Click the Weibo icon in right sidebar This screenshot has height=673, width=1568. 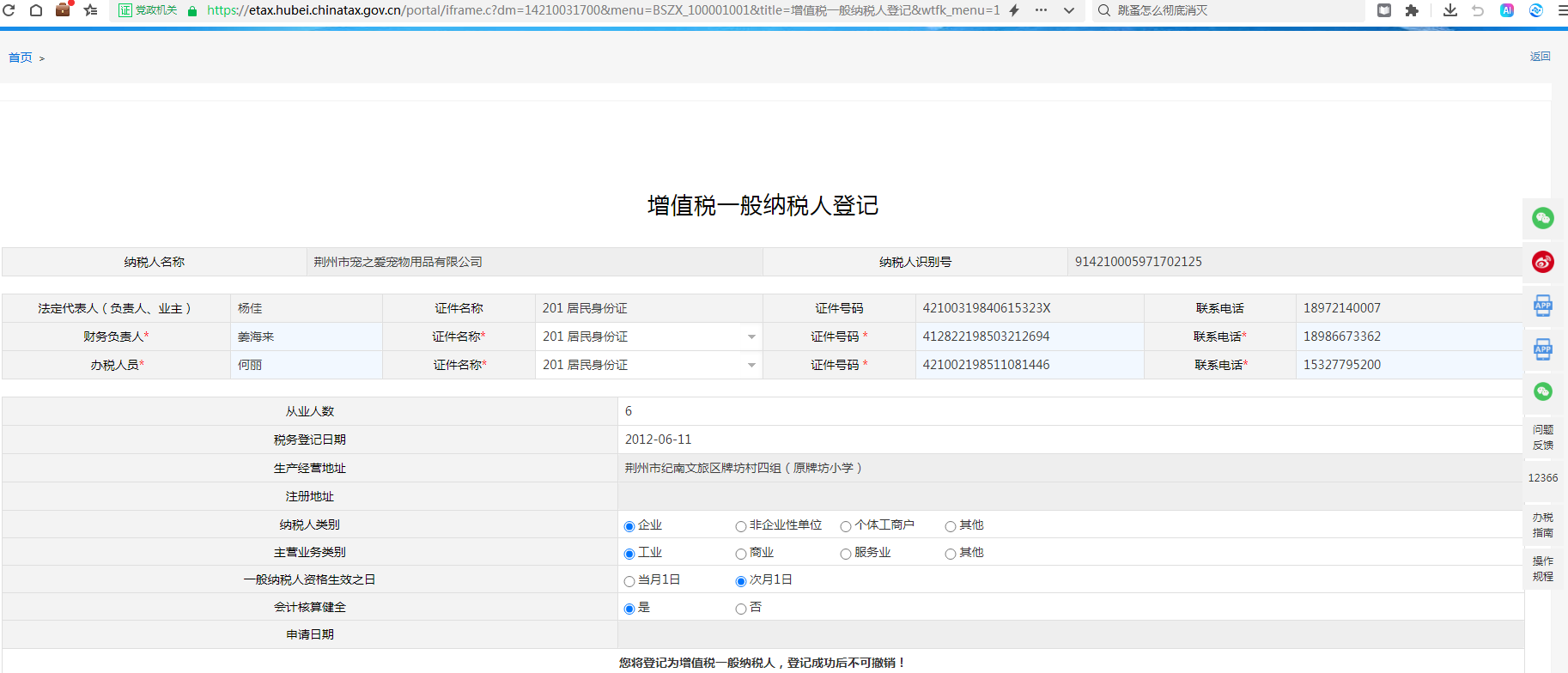click(x=1542, y=262)
